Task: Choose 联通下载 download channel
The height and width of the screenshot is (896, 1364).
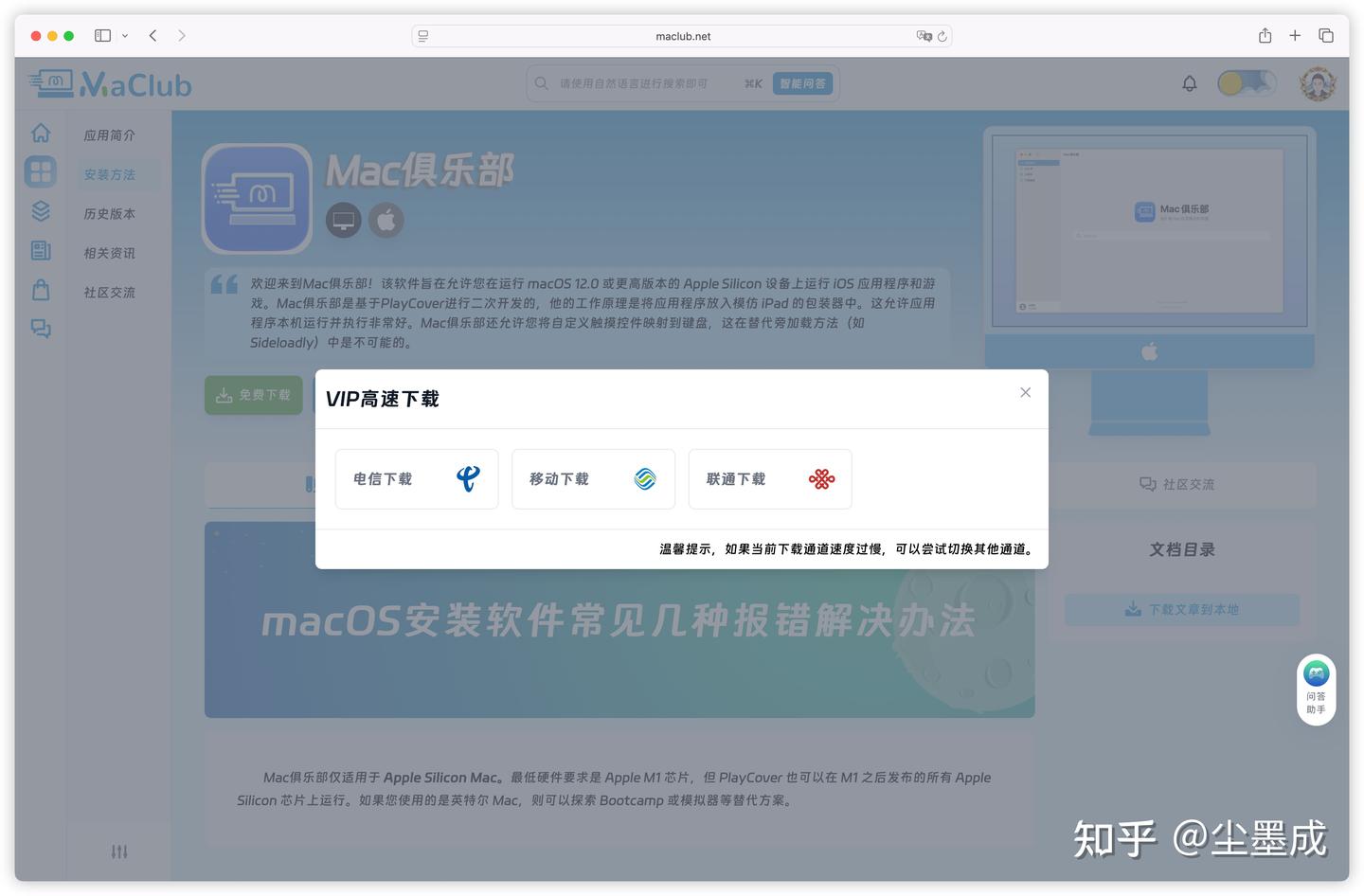Action: click(770, 479)
